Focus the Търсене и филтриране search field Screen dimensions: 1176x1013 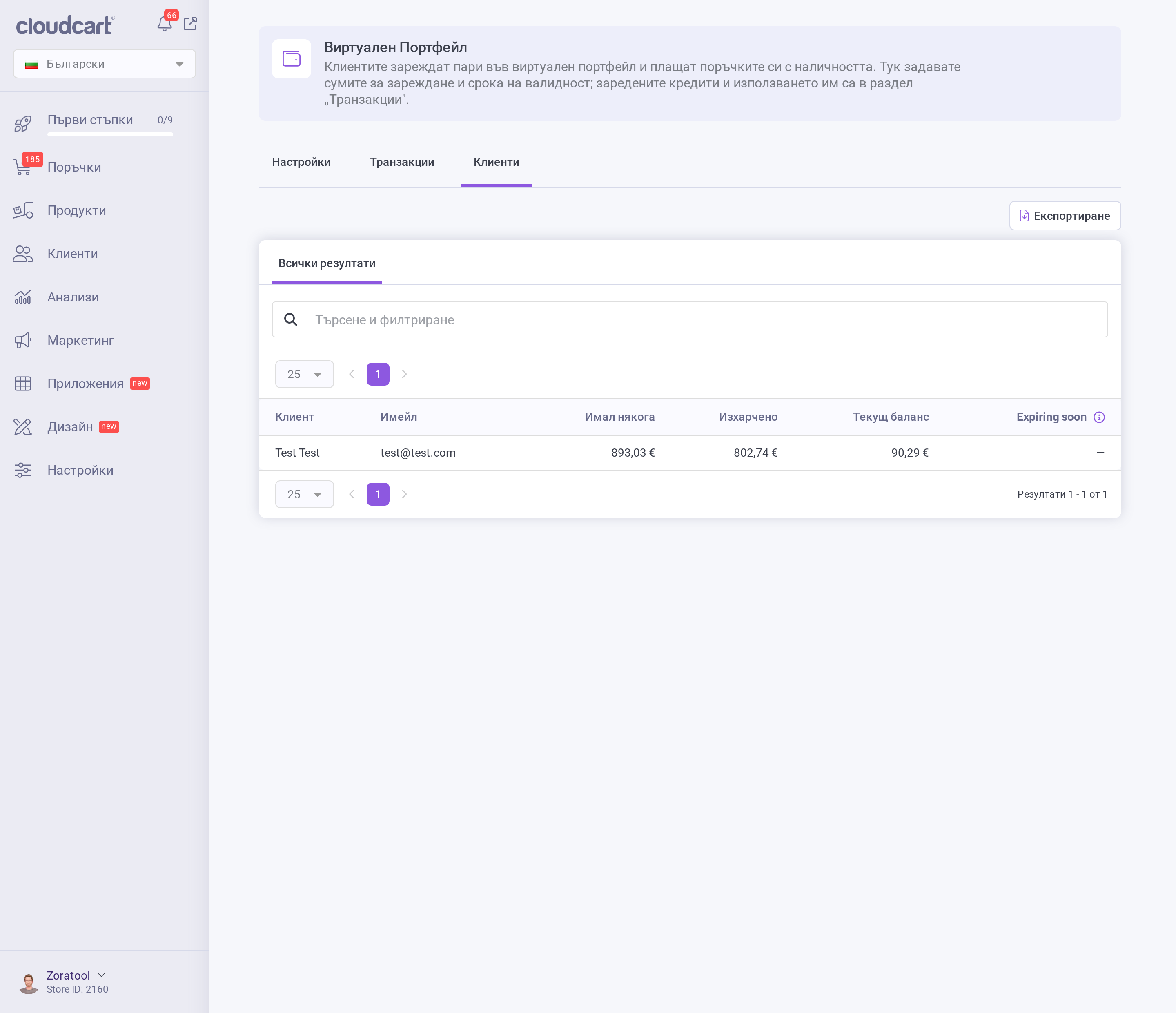(x=690, y=320)
